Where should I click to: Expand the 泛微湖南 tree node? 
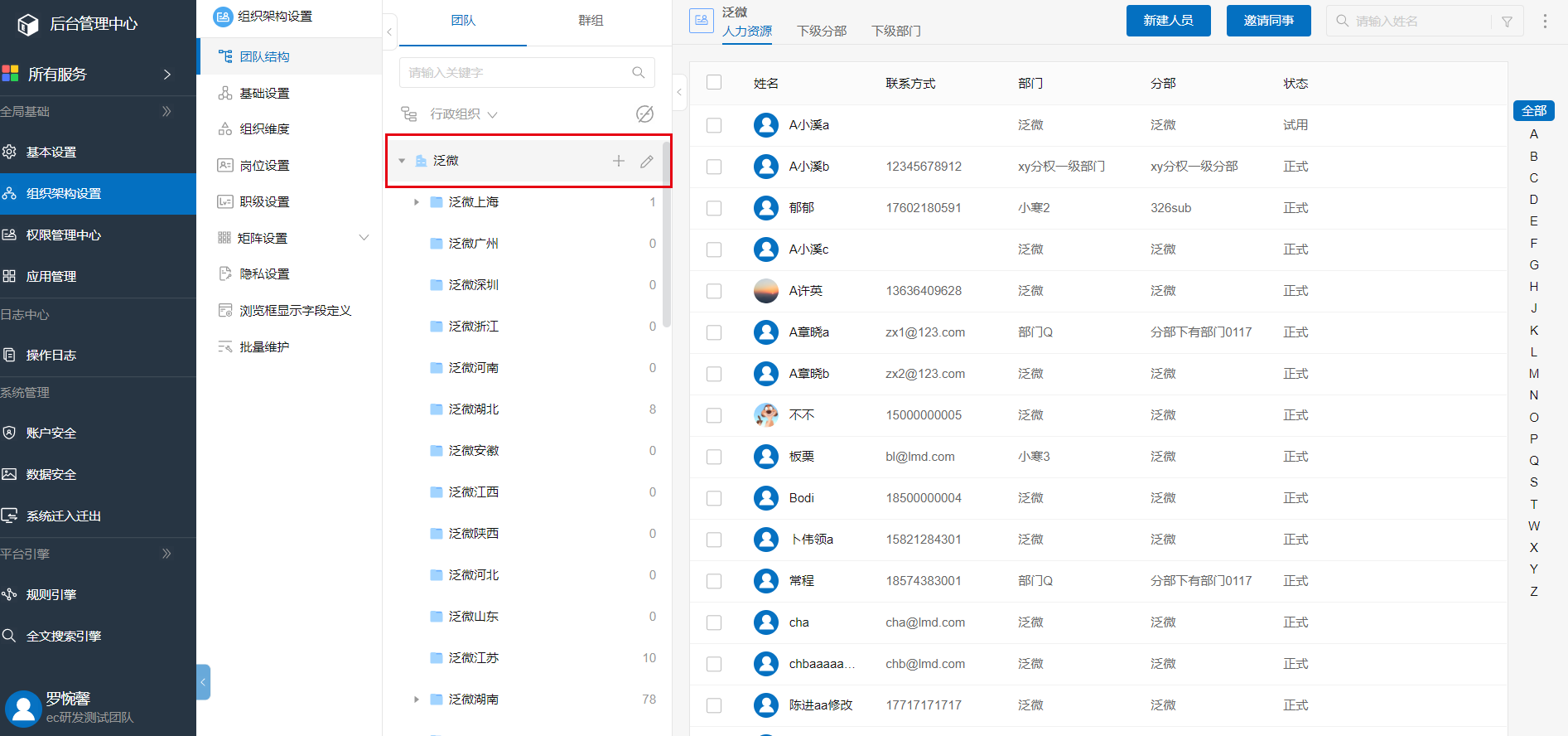click(x=417, y=700)
